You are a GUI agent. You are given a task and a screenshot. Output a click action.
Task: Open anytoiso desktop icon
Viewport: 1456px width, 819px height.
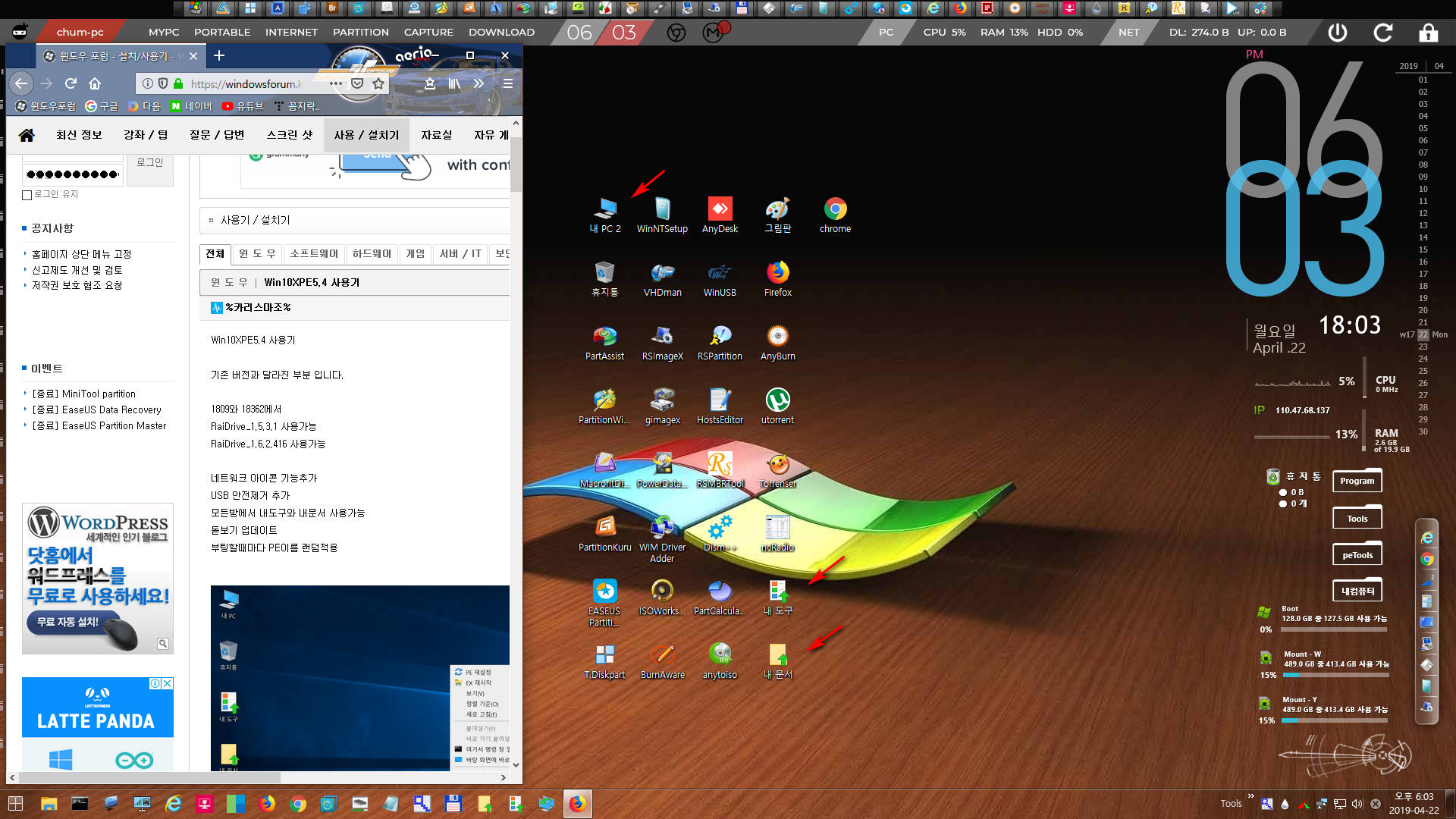click(x=720, y=661)
